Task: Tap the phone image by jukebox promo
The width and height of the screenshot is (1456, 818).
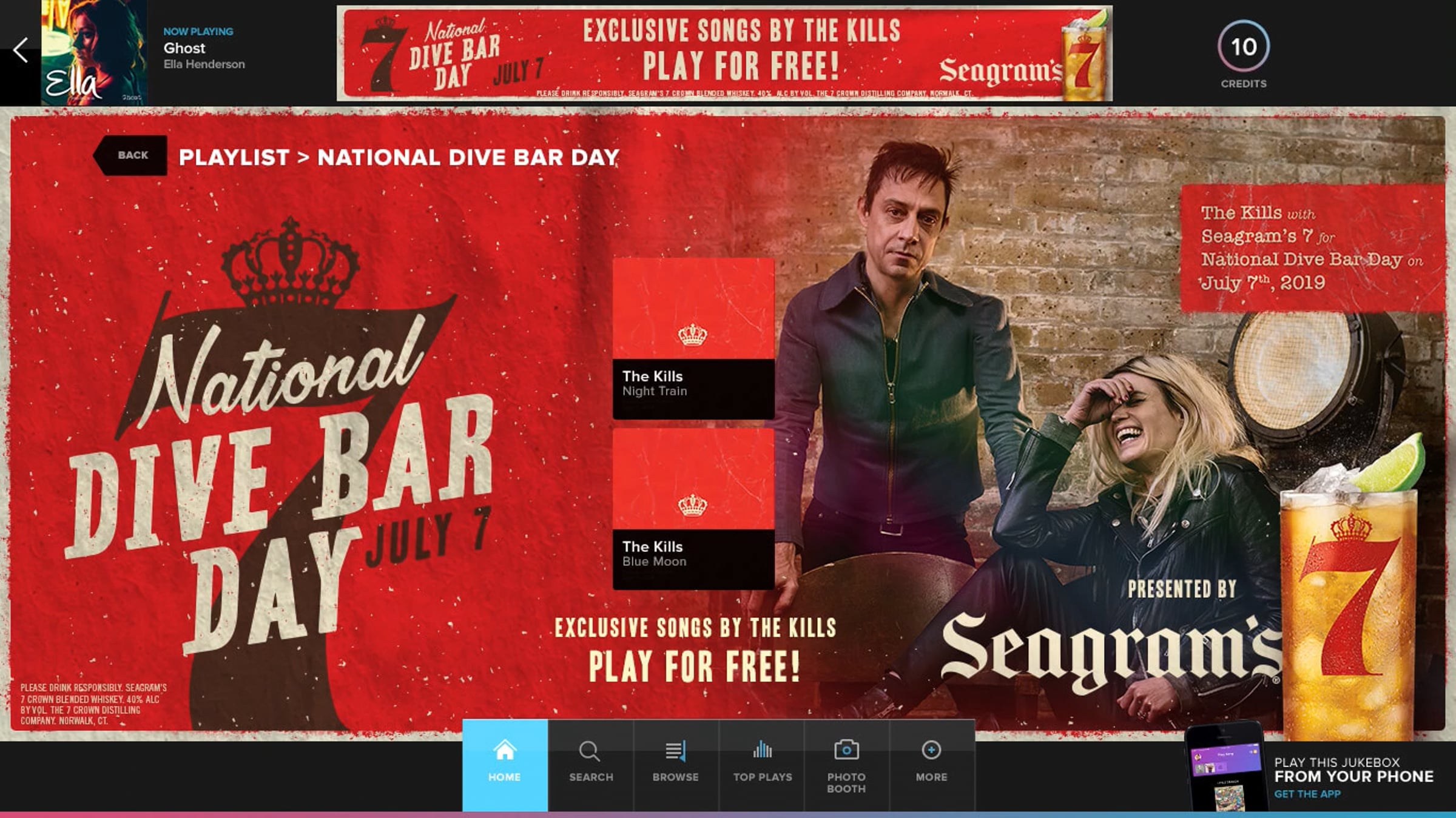Action: (1225, 766)
